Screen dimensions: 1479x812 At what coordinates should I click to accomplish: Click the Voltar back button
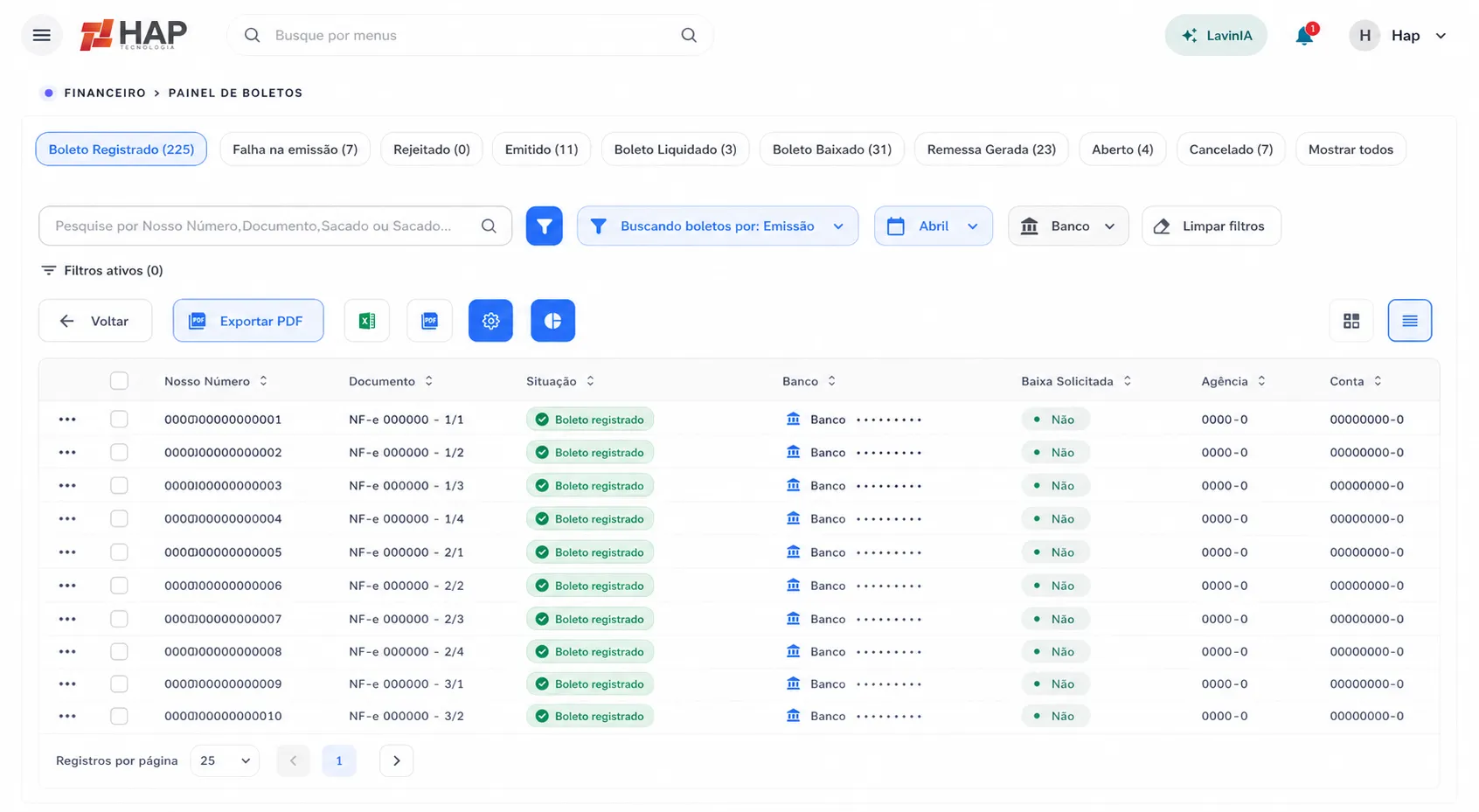coord(95,321)
